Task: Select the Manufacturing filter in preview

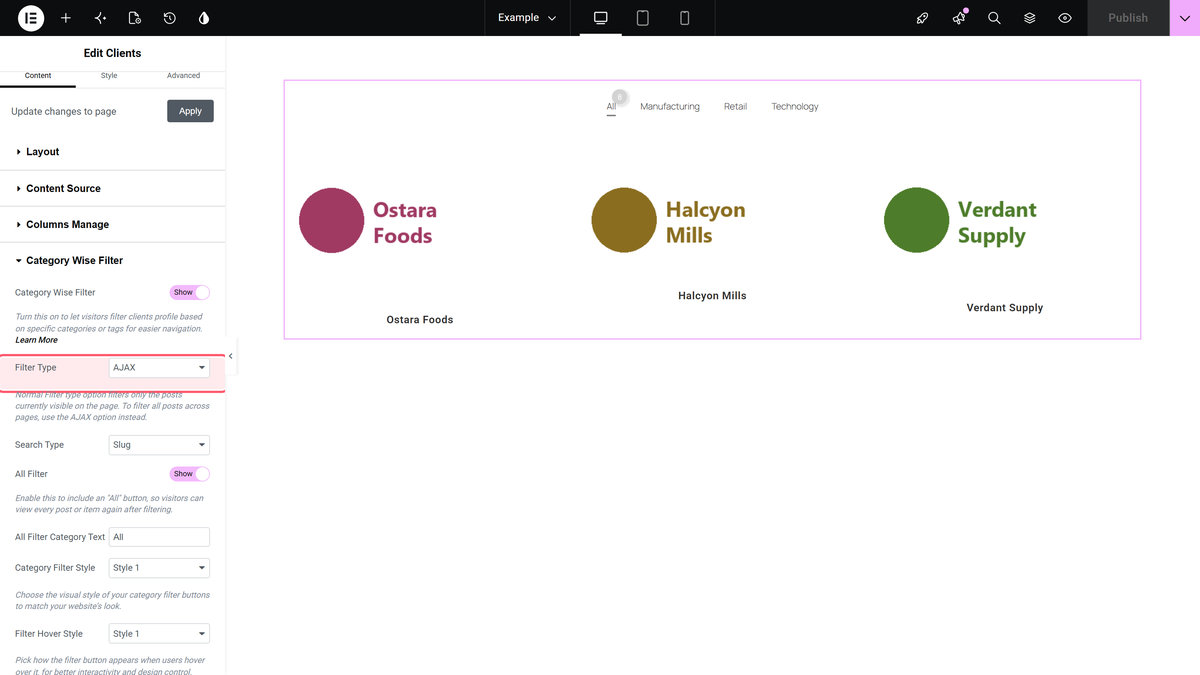Action: coord(670,106)
